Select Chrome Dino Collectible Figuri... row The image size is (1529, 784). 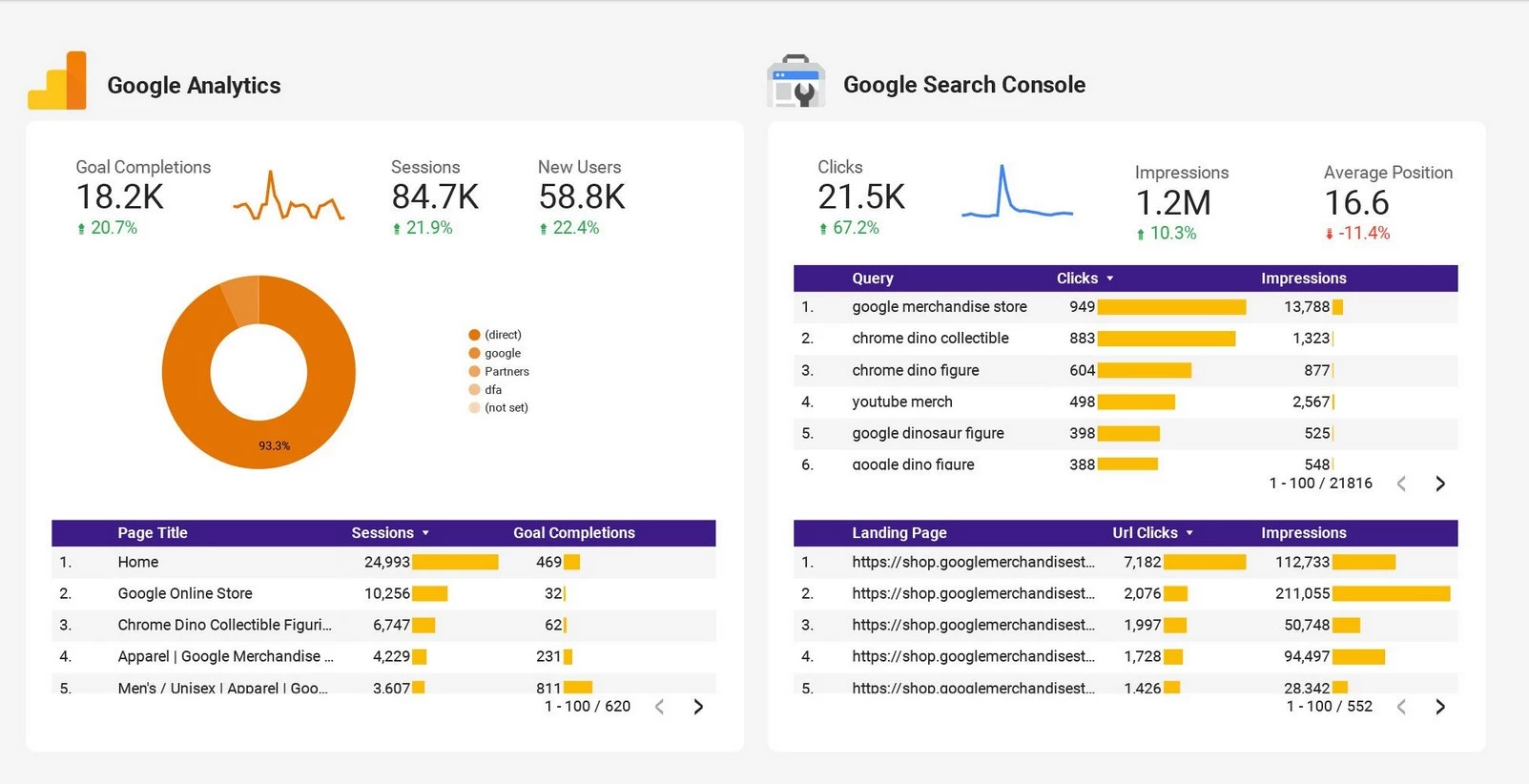[x=383, y=625]
